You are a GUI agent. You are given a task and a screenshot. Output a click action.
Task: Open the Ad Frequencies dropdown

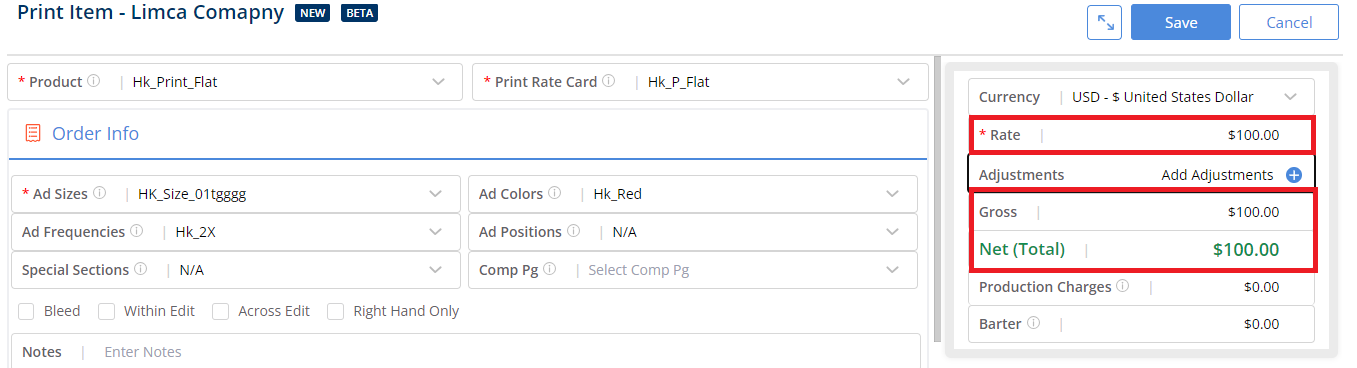tap(235, 232)
